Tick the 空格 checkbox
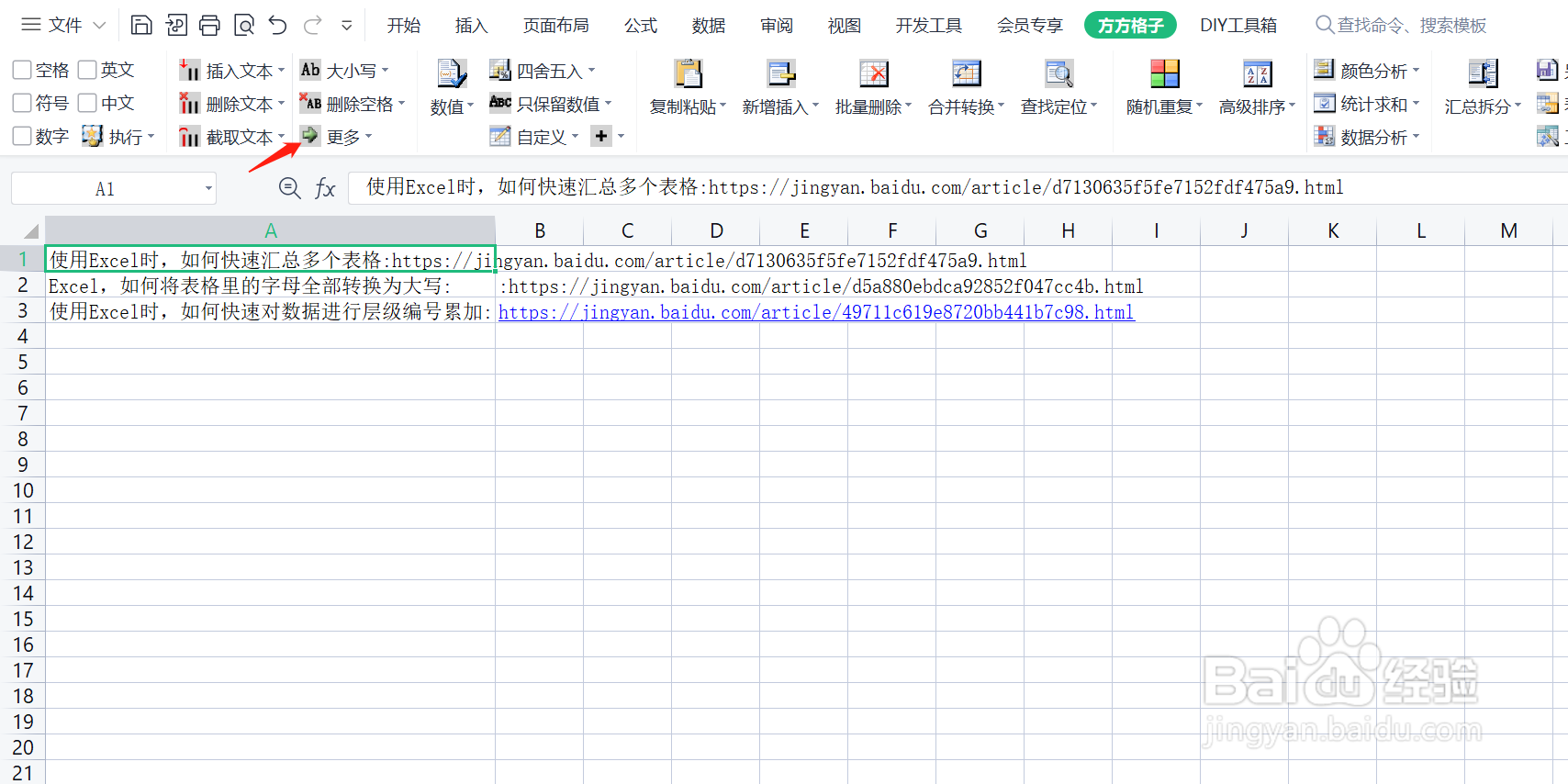1568x784 pixels. pos(22,70)
